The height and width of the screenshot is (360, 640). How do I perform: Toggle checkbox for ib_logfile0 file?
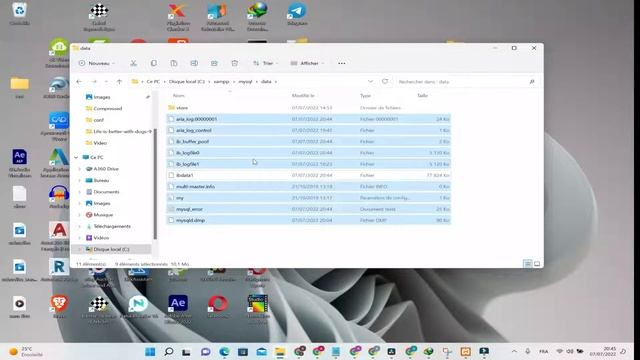coord(171,153)
